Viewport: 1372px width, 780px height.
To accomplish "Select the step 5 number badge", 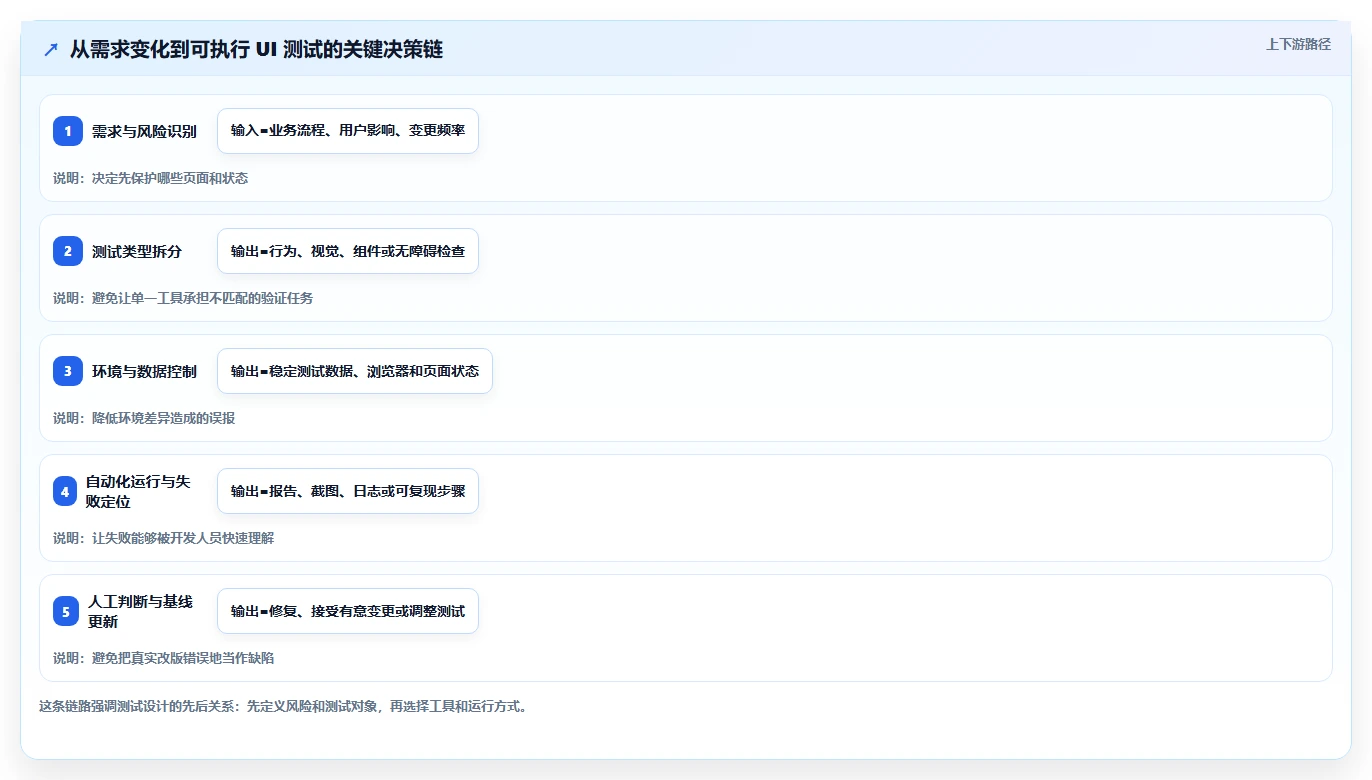I will pos(66,611).
